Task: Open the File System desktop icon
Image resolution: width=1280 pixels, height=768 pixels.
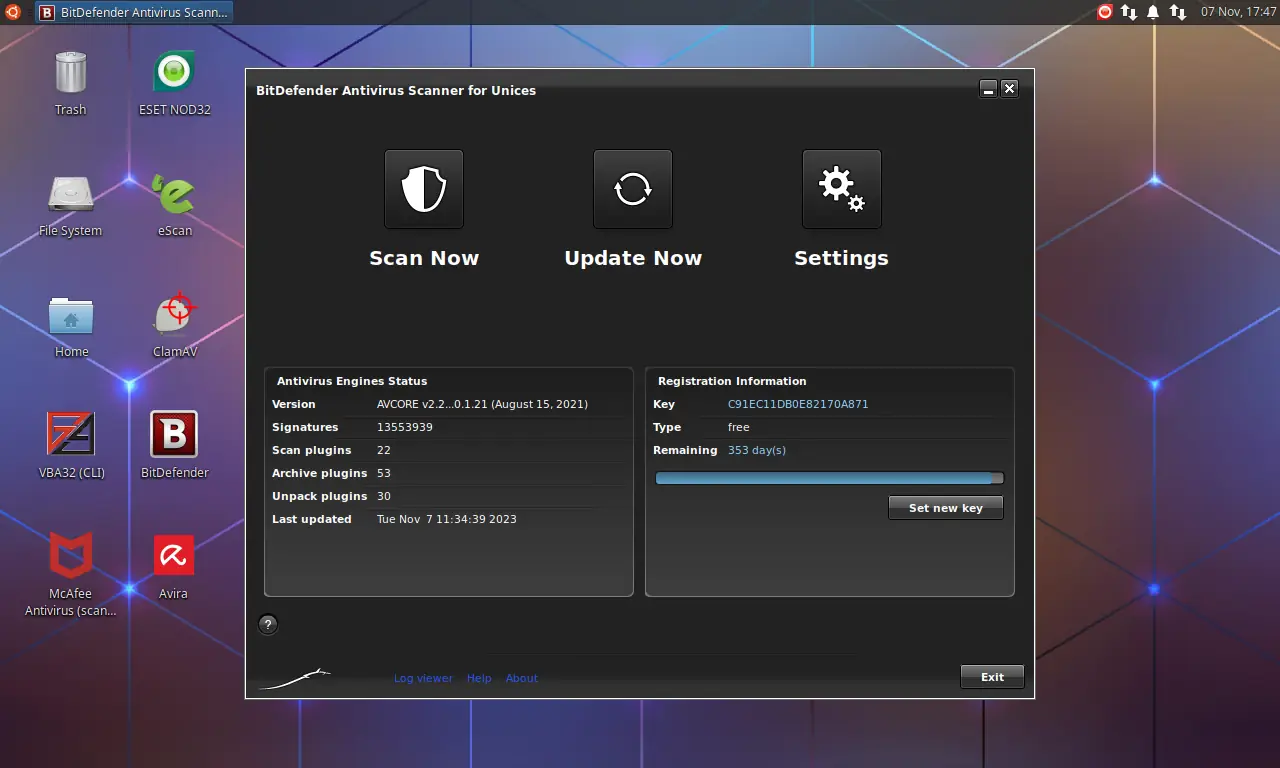Action: [70, 194]
